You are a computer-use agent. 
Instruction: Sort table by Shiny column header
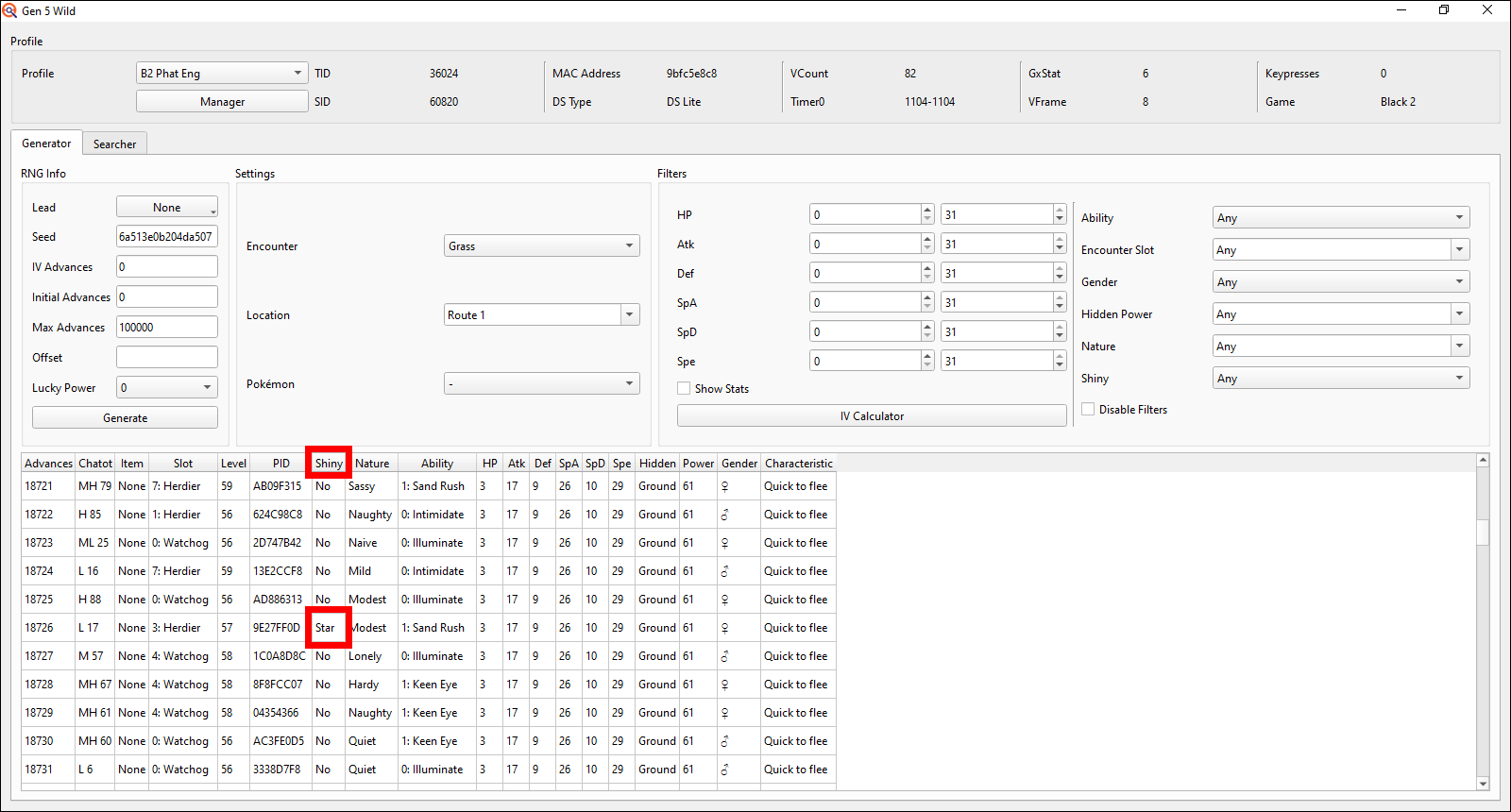pyautogui.click(x=329, y=464)
